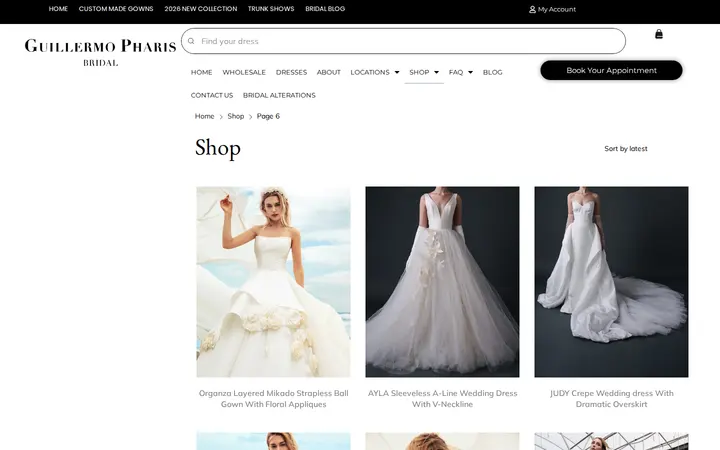Viewport: 720px width, 450px height.
Task: Open JUDY Crepe wedding dress image
Action: [x=611, y=281]
